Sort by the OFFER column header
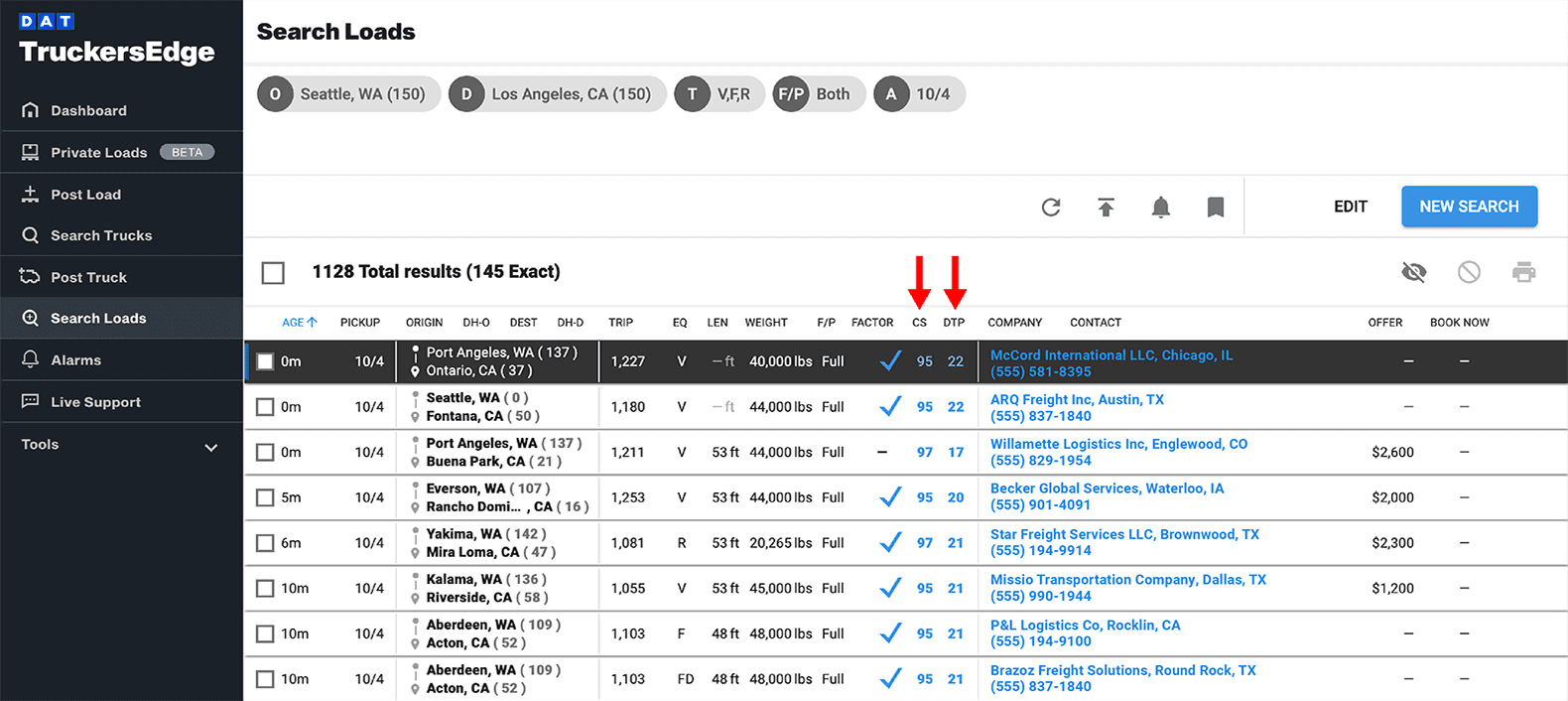Image resolution: width=1568 pixels, height=701 pixels. point(1384,323)
